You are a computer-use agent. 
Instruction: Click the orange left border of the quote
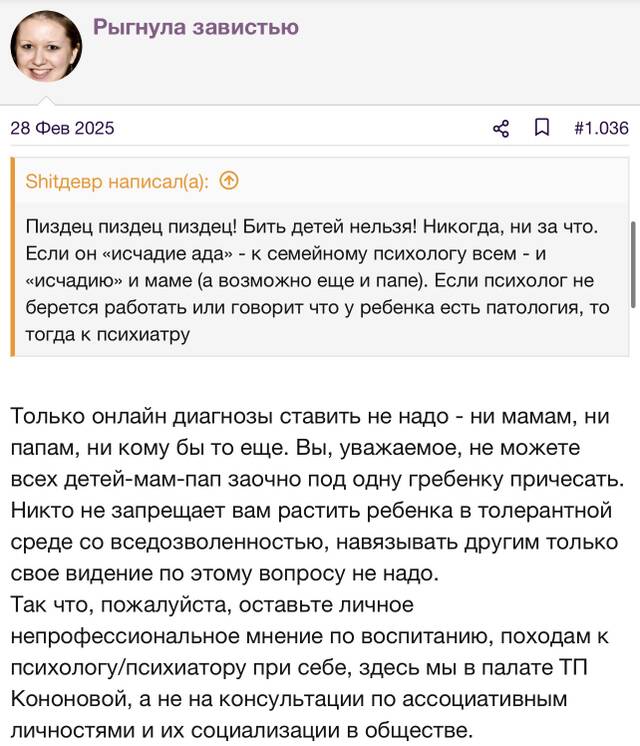pos(13,257)
